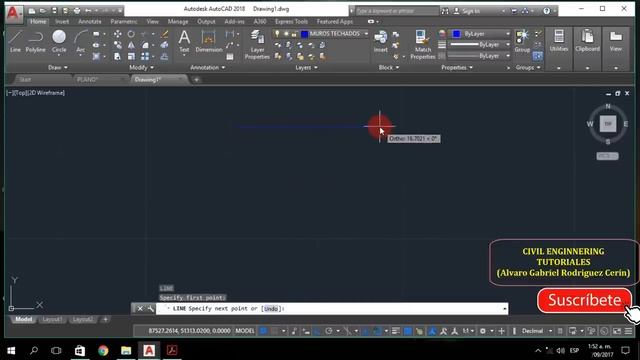Select the Circle tool
The width and height of the screenshot is (640, 360).
59,42
